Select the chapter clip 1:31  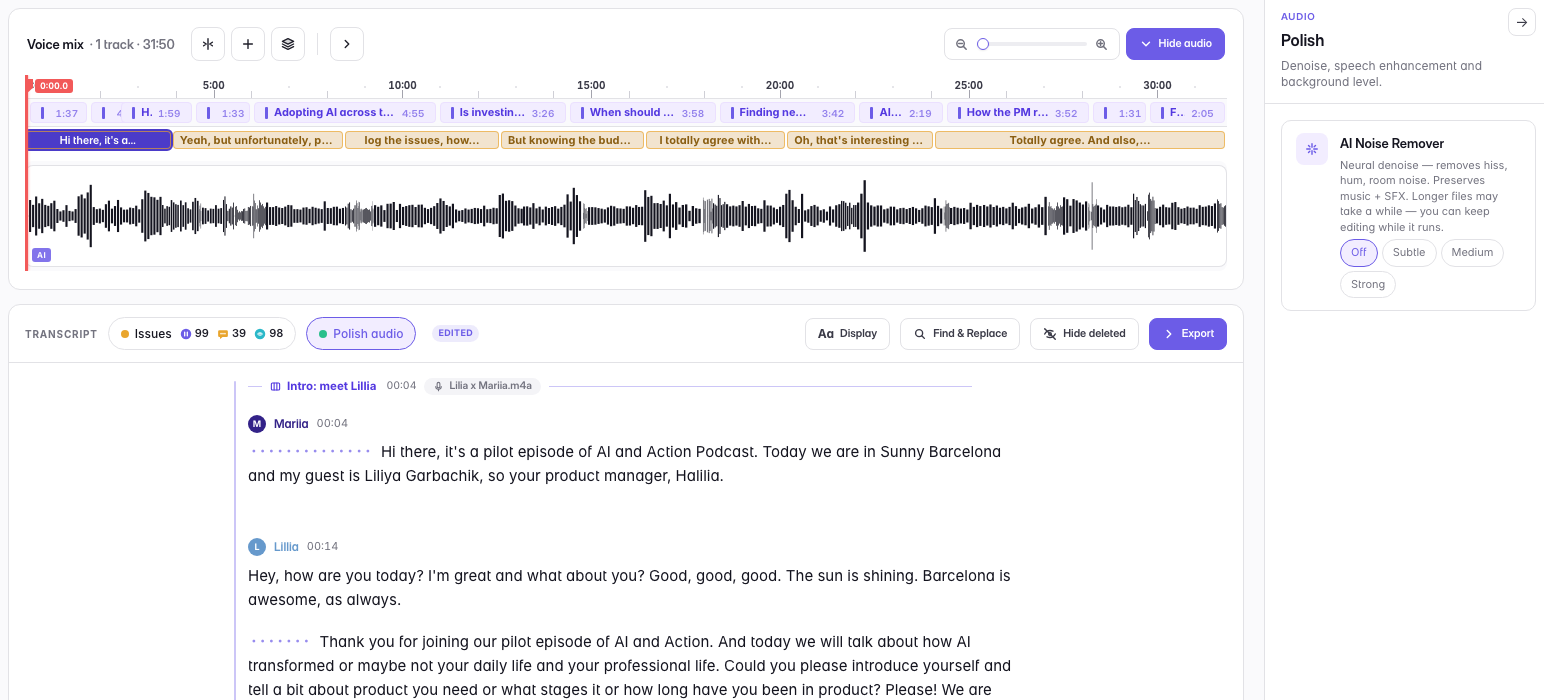[x=1119, y=113]
